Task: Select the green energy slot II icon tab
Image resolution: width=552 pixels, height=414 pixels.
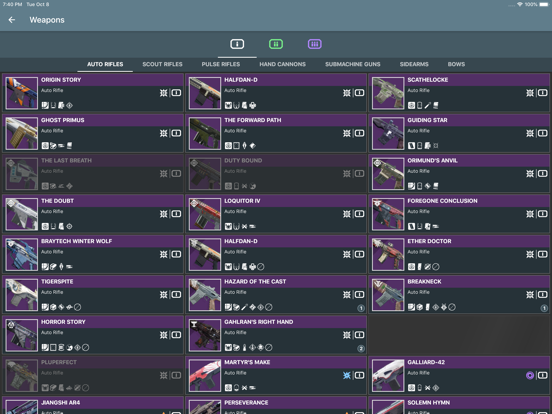Action: 276,44
